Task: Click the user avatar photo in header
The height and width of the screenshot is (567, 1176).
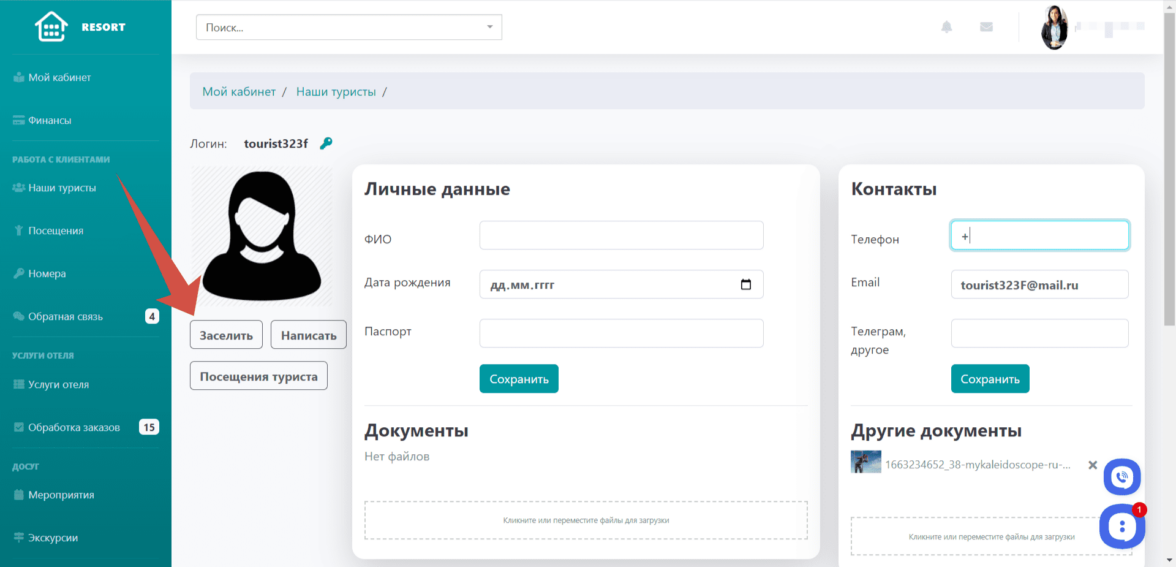Action: pos(1054,28)
